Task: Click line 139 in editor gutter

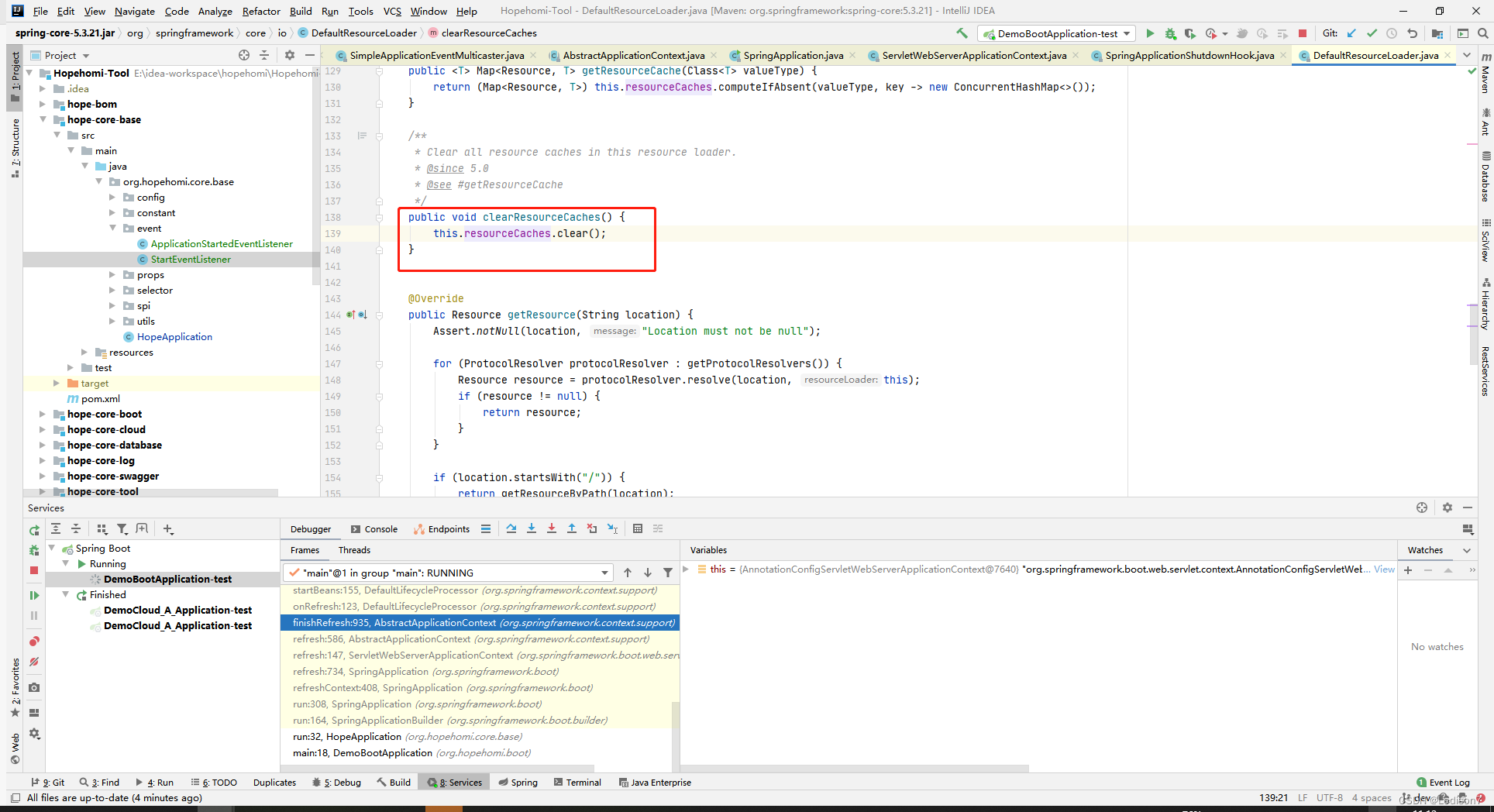Action: point(333,233)
